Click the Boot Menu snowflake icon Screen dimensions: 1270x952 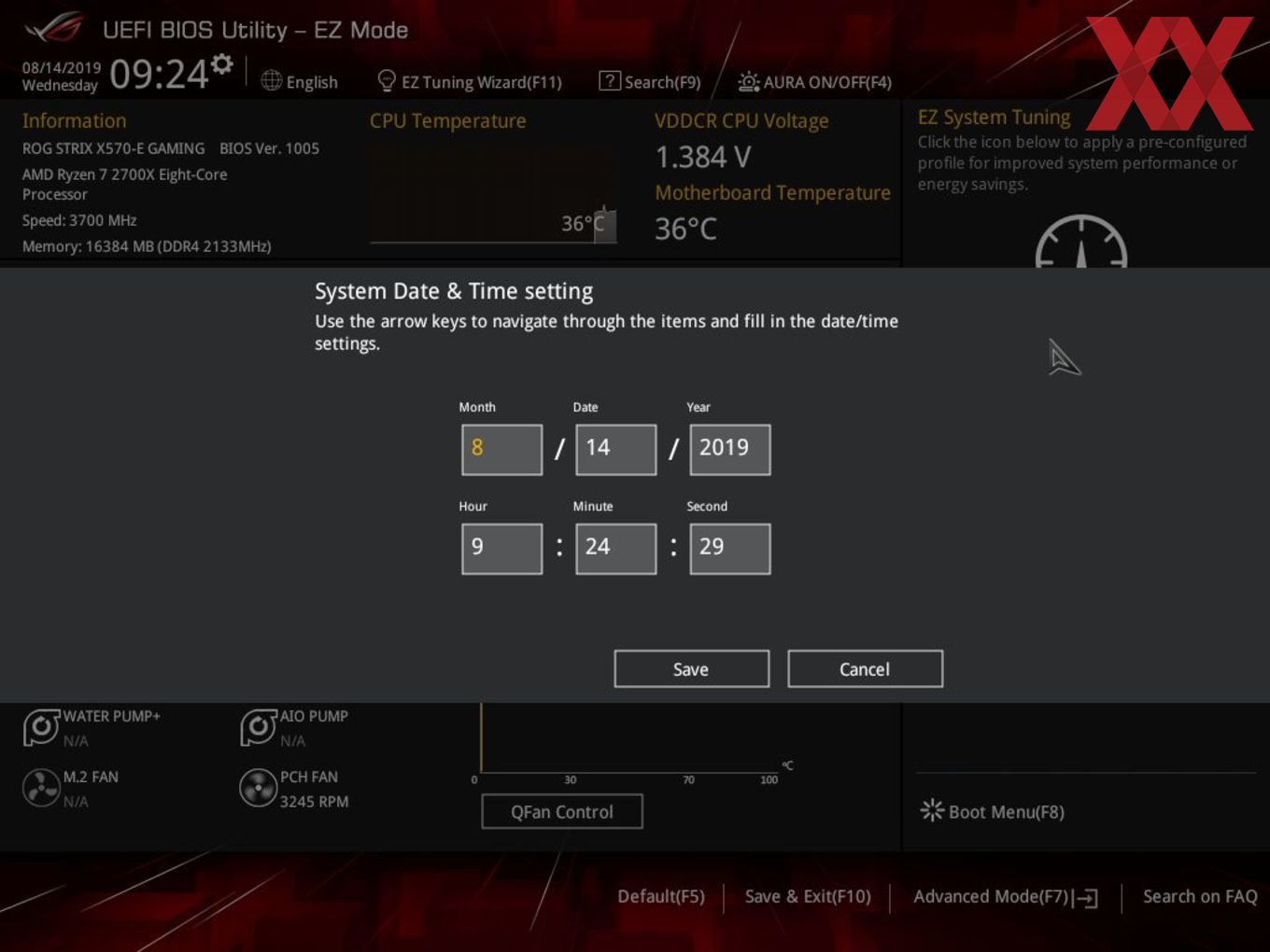click(932, 810)
